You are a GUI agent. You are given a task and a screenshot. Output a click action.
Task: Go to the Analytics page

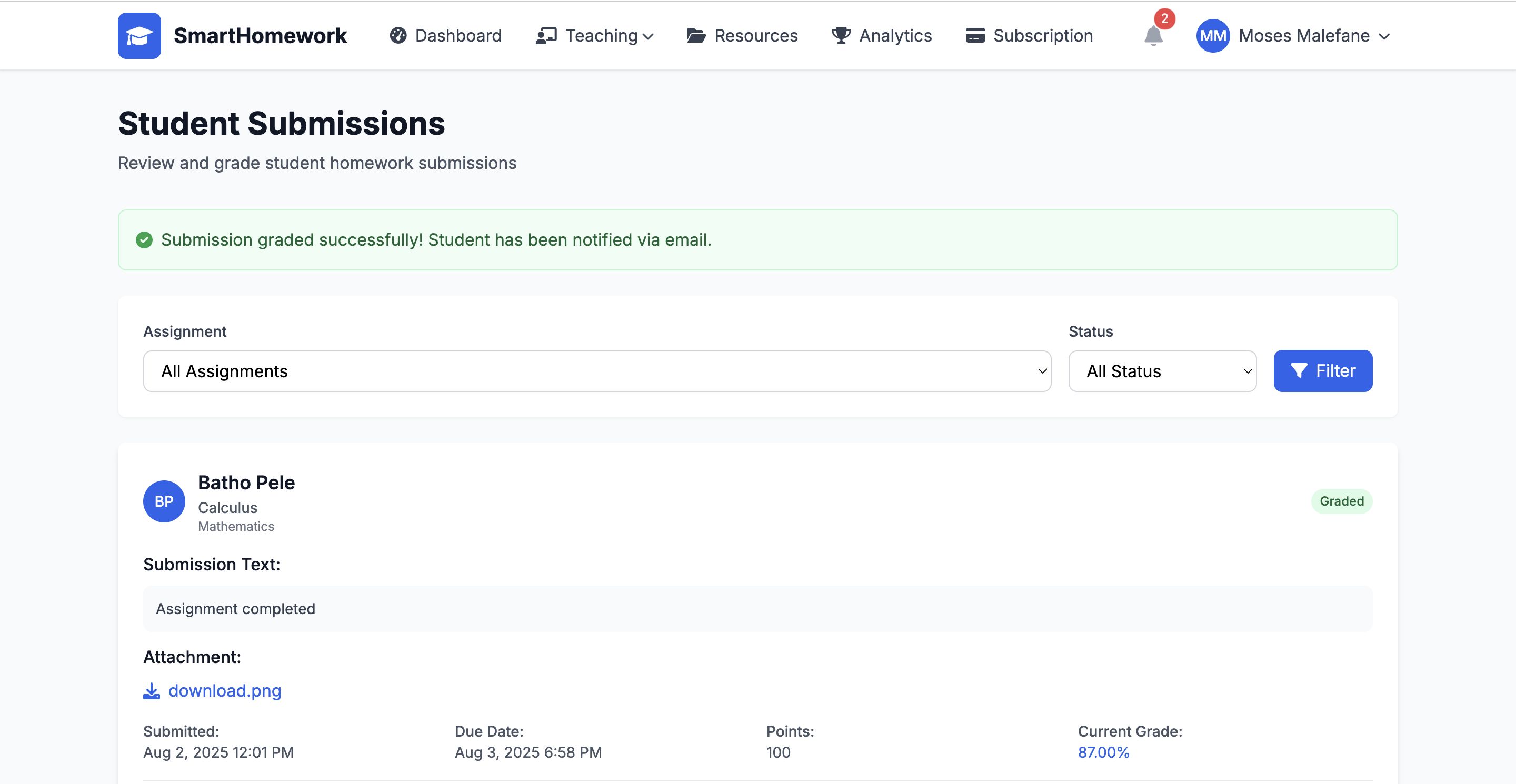coord(894,36)
